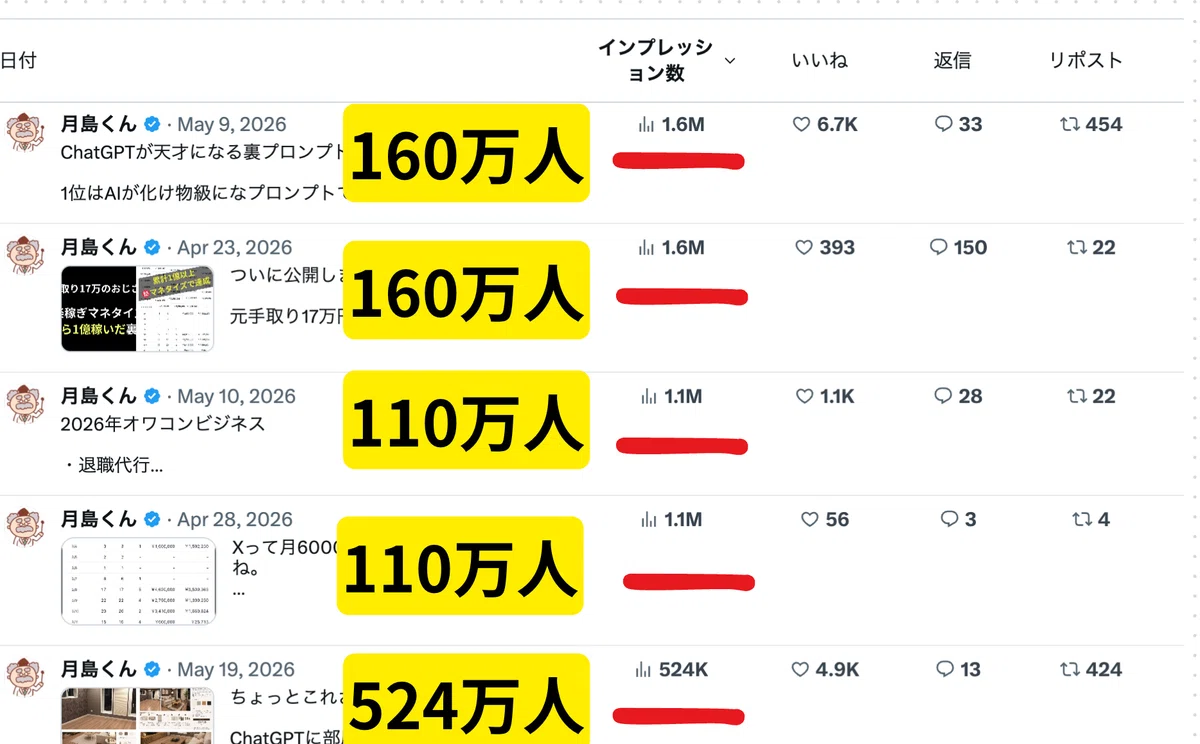This screenshot has width=1200, height=744.
Task: Click the heart icon next to 393 likes
Action: pos(802,248)
